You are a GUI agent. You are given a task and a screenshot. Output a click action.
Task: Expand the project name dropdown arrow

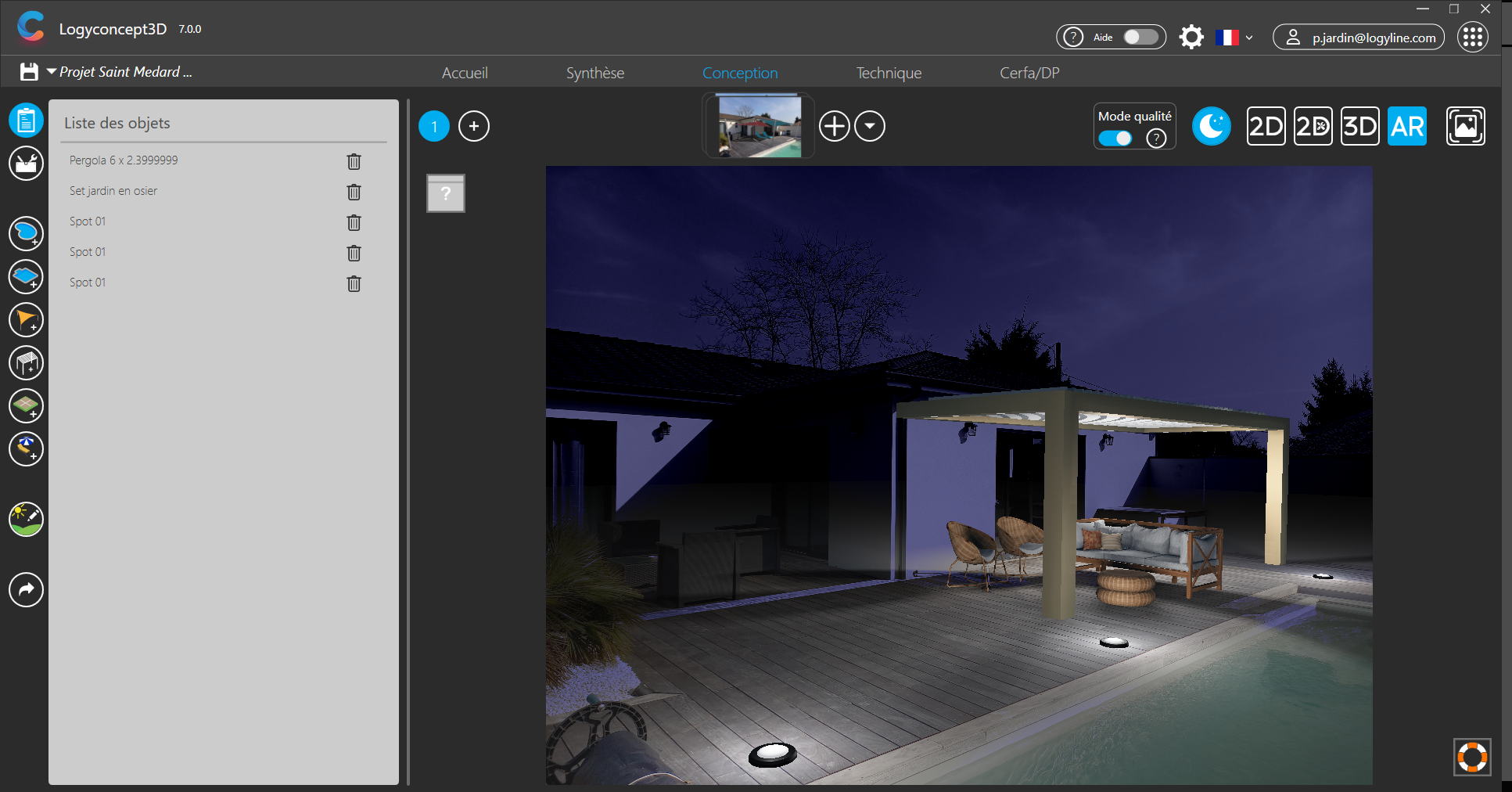point(52,71)
